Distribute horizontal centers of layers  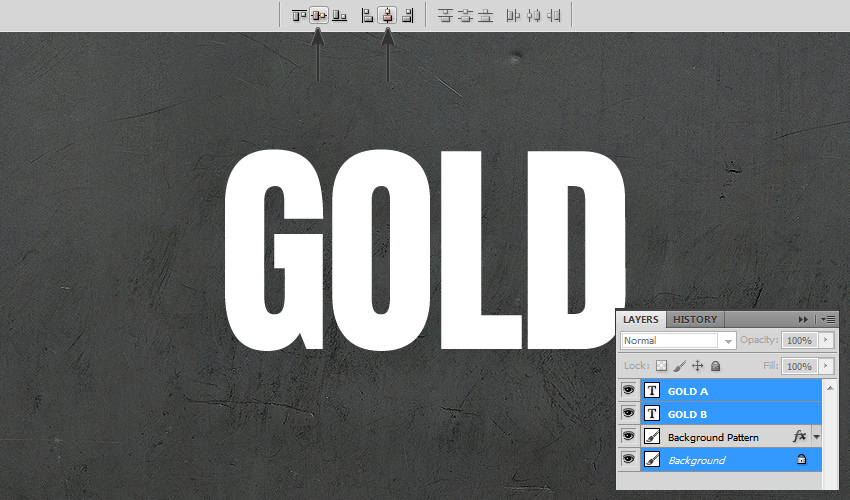click(x=533, y=16)
